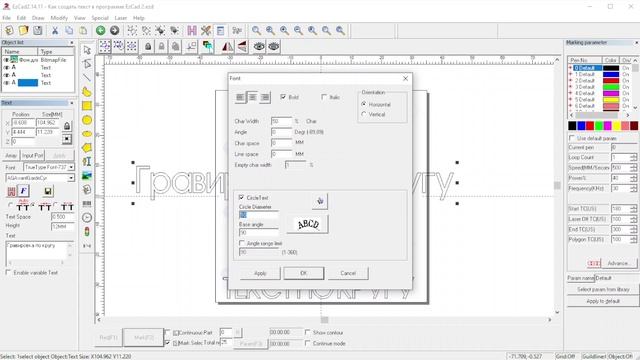The width and height of the screenshot is (640, 360).
Task: Click the Copy icon in toolbar
Action: tap(69, 30)
